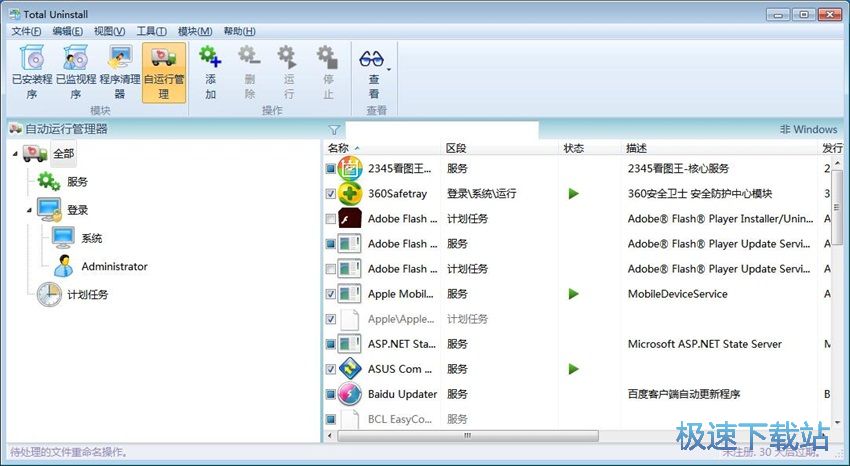Open the 文件(F) menu
850x466 pixels.
26,31
